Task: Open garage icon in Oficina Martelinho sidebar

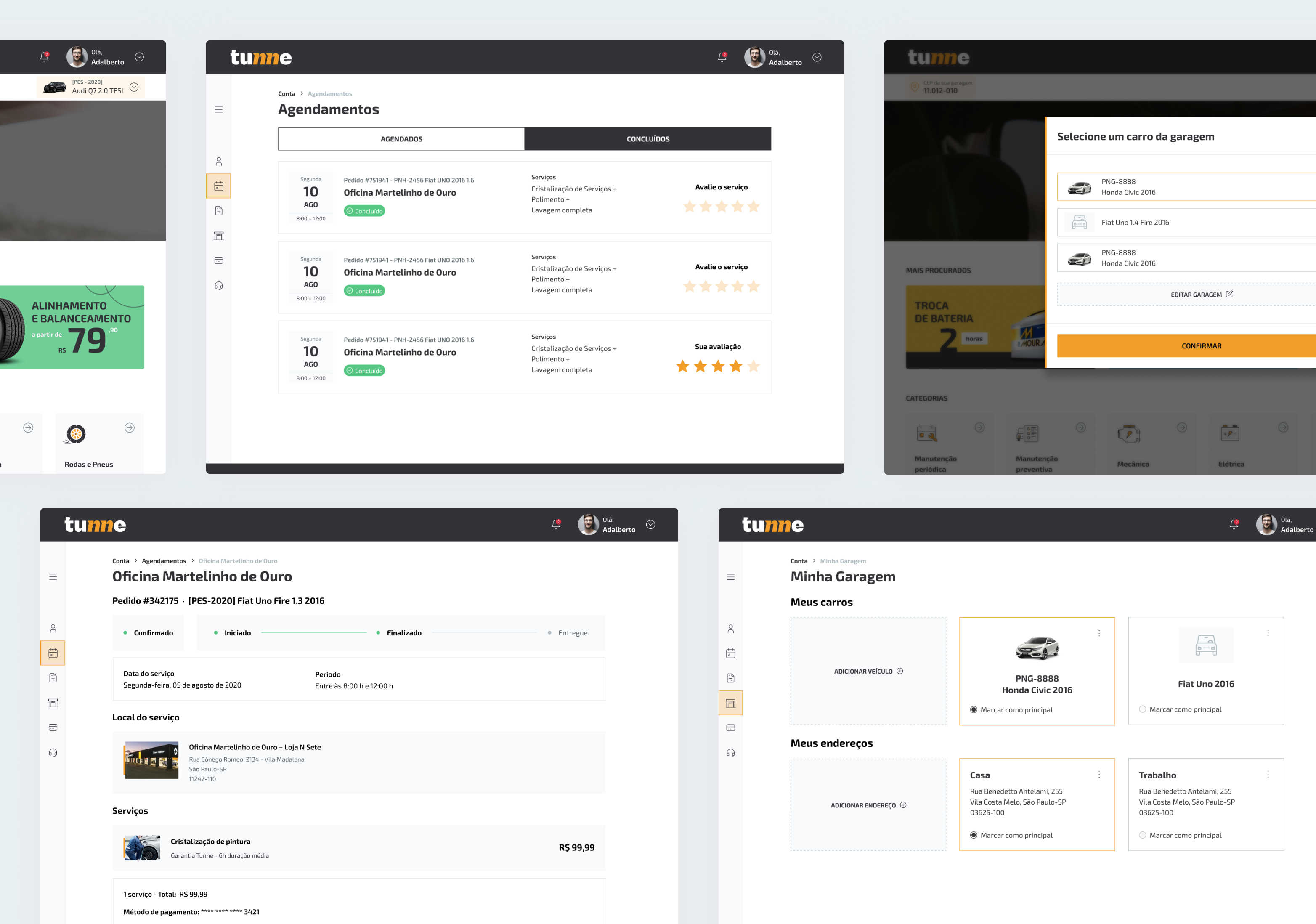Action: click(x=53, y=703)
